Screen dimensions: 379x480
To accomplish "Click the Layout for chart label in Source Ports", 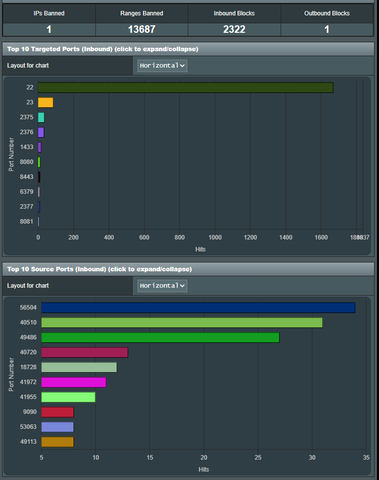I will pos(28,286).
